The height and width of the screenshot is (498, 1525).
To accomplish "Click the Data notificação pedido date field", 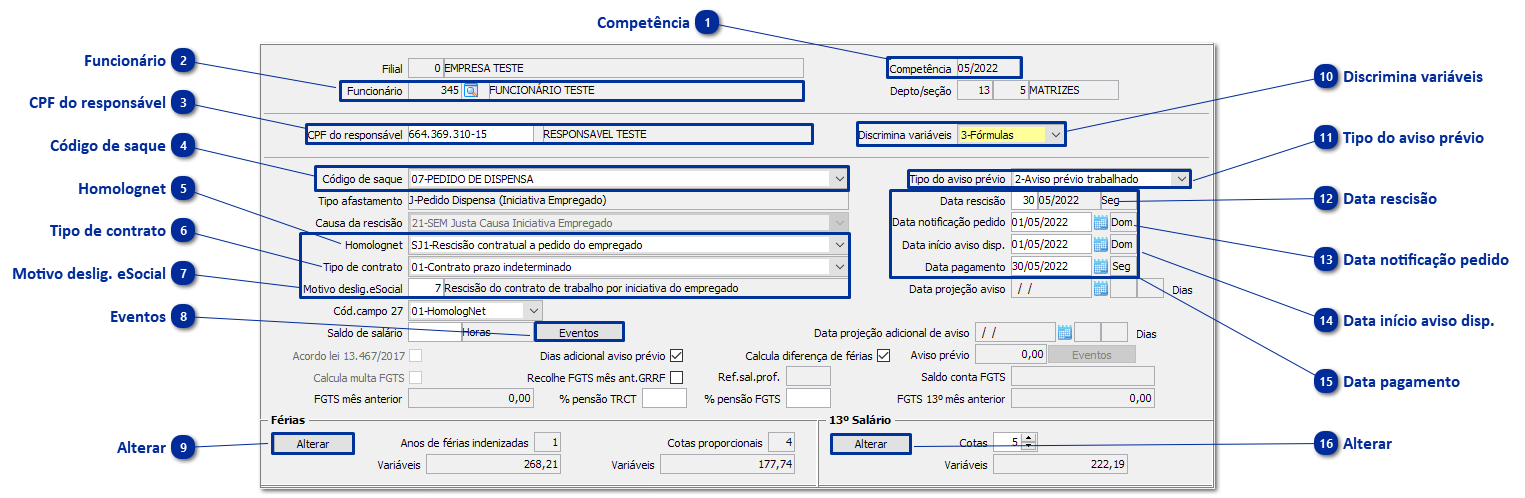I will [x=1051, y=222].
